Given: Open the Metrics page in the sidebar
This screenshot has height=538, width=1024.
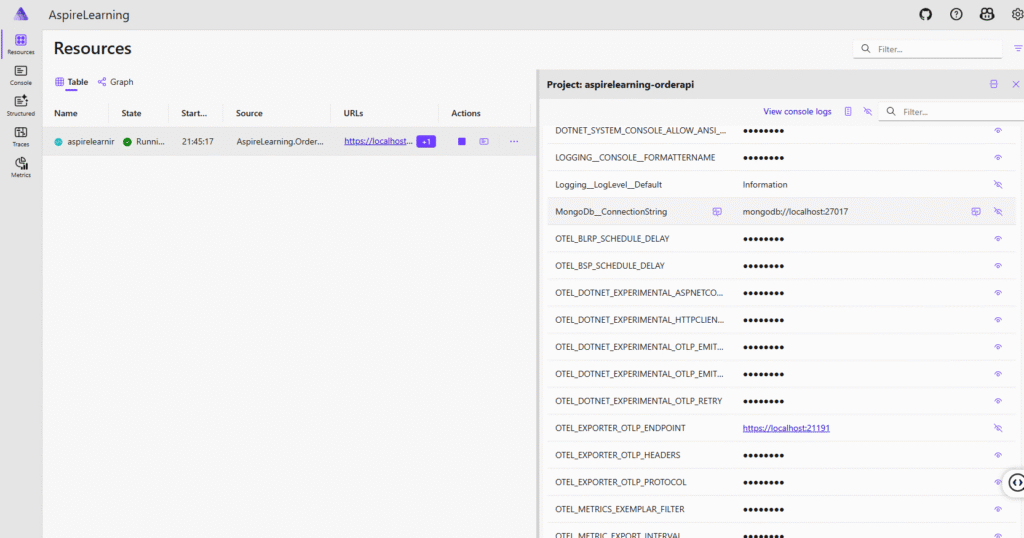Looking at the screenshot, I should (21, 167).
